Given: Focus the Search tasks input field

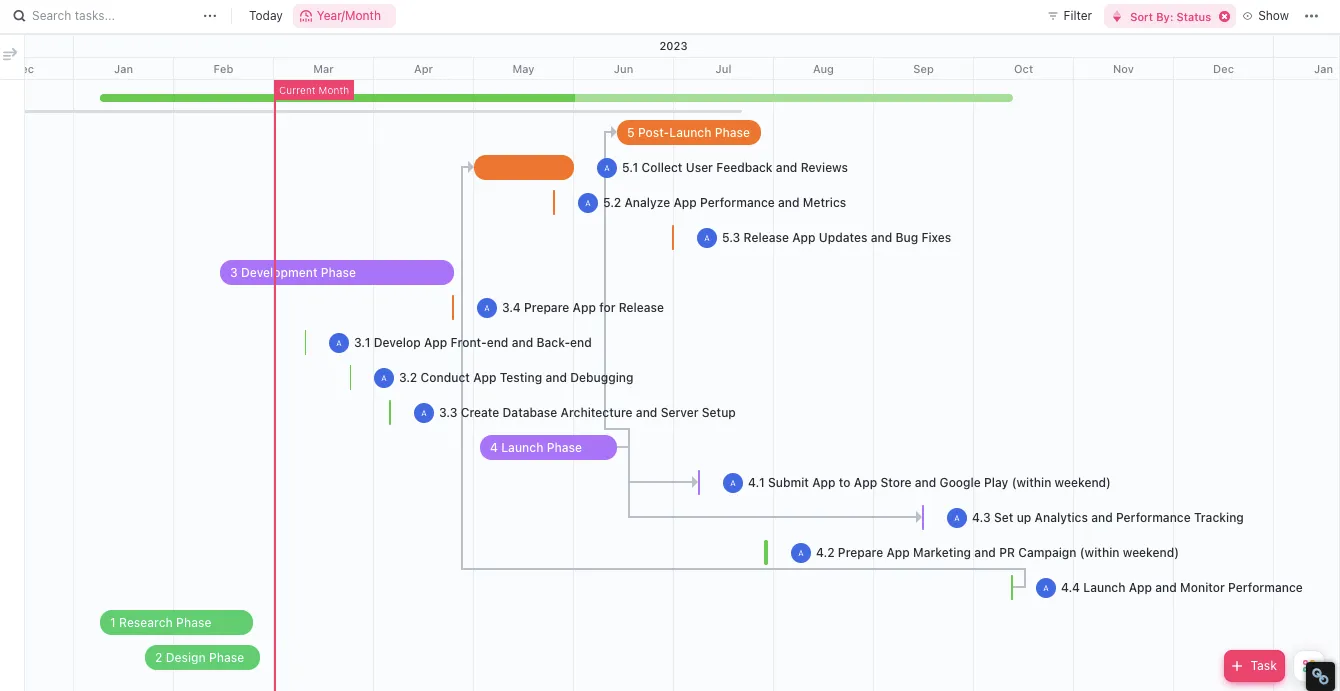Looking at the screenshot, I should (110, 16).
